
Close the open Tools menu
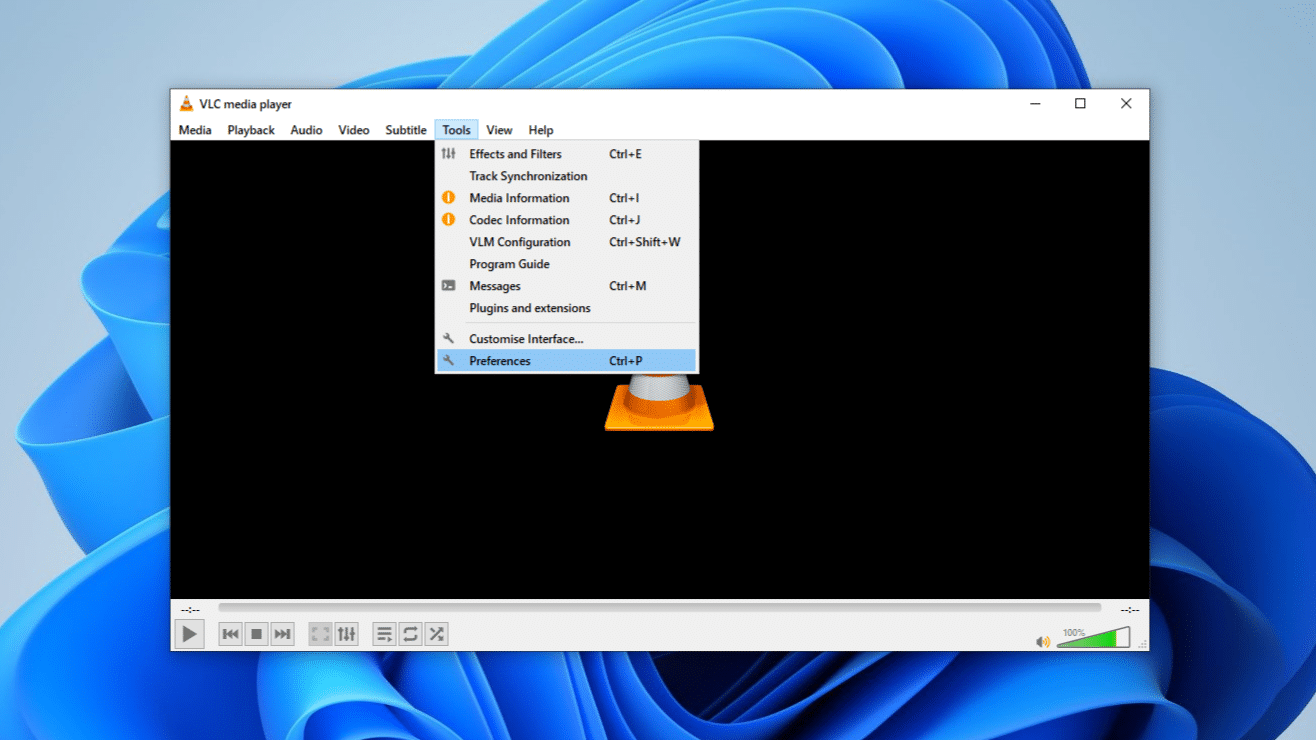[456, 130]
